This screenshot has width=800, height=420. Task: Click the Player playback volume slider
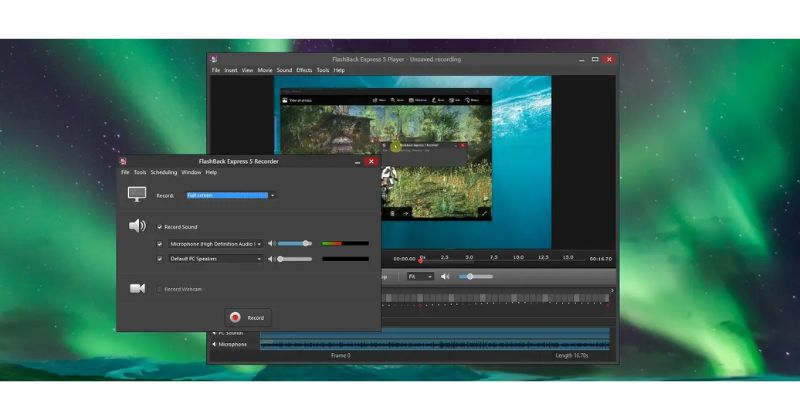476,277
